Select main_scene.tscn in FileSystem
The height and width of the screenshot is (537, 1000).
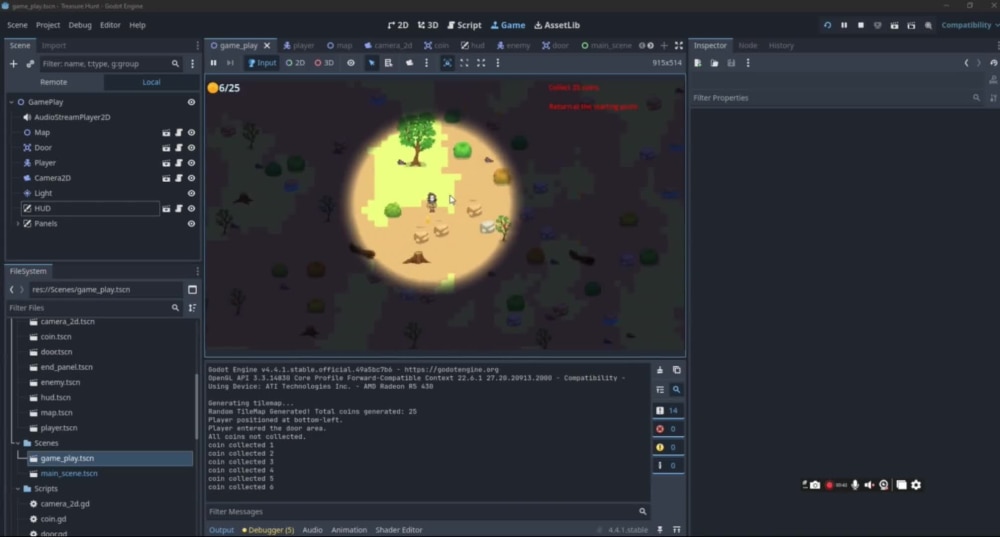[x=69, y=474]
